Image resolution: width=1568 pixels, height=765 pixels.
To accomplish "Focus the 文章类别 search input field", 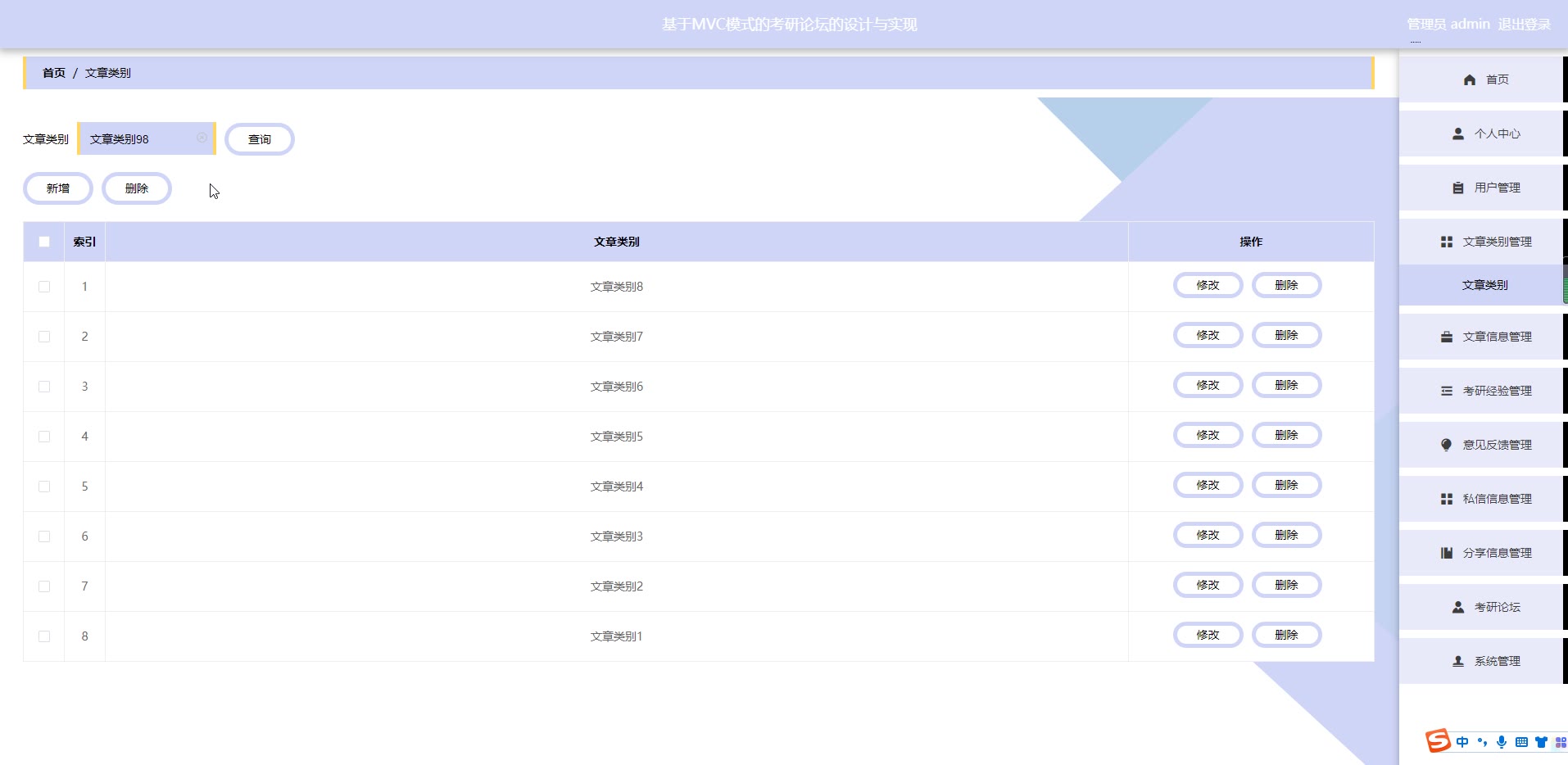I will [147, 138].
